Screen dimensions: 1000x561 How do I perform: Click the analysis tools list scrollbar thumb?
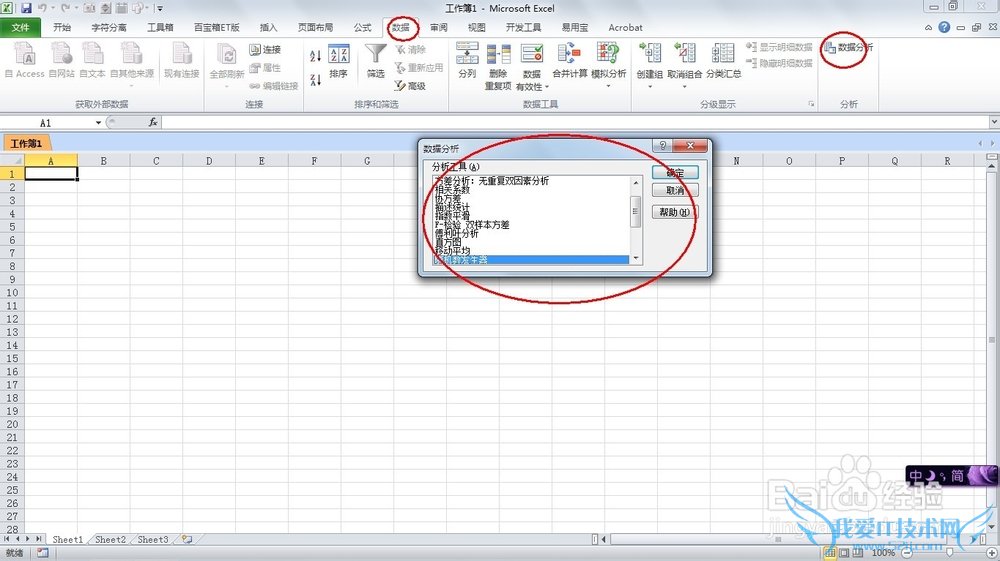(x=635, y=211)
